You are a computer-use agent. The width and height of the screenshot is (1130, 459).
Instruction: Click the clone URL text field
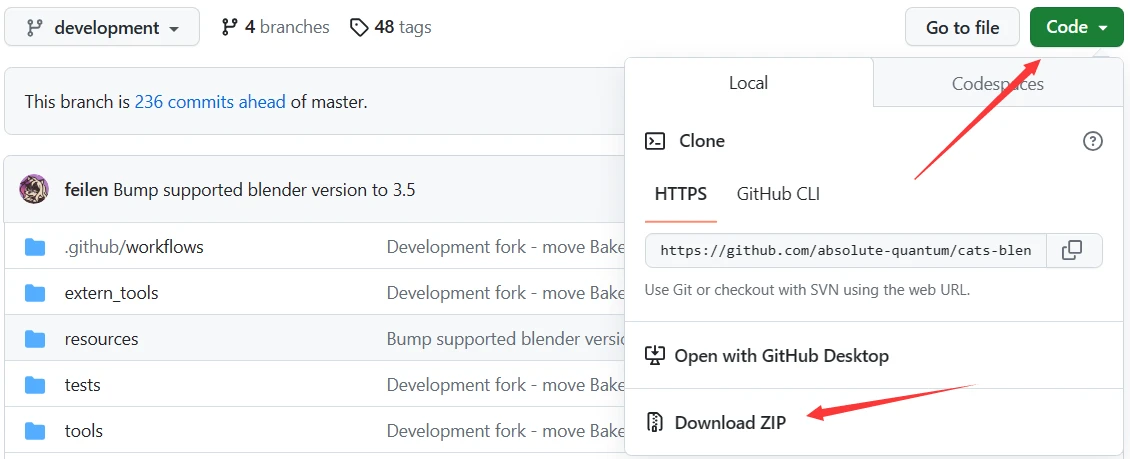click(x=845, y=250)
